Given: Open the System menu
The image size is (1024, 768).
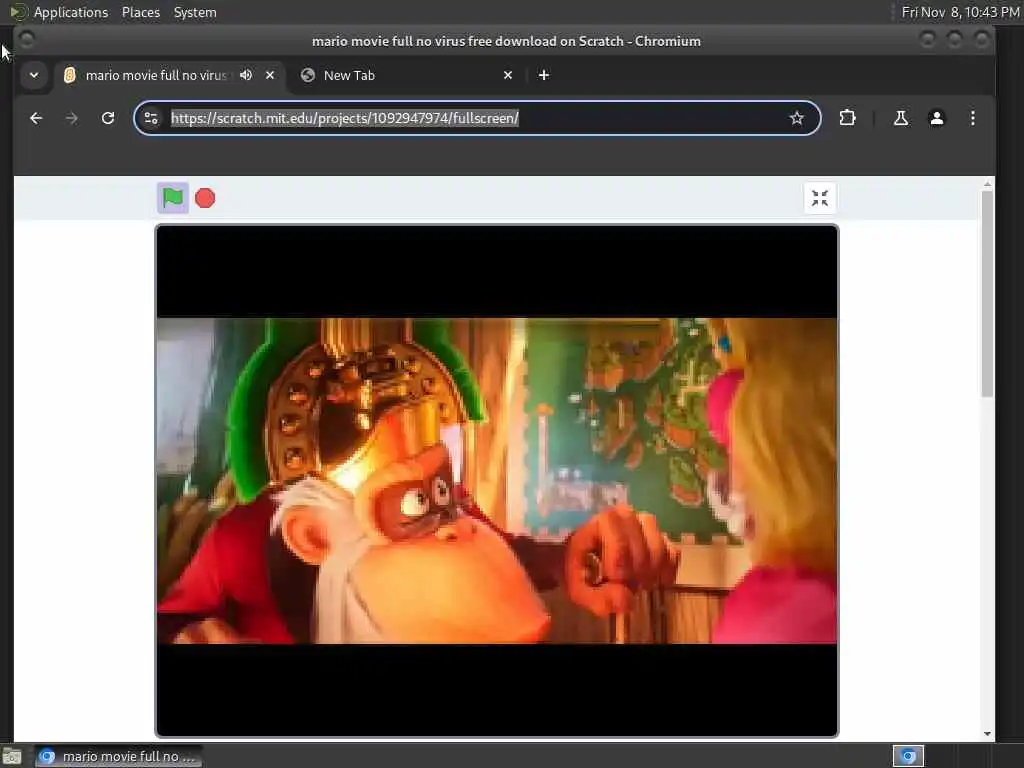Looking at the screenshot, I should pos(195,12).
